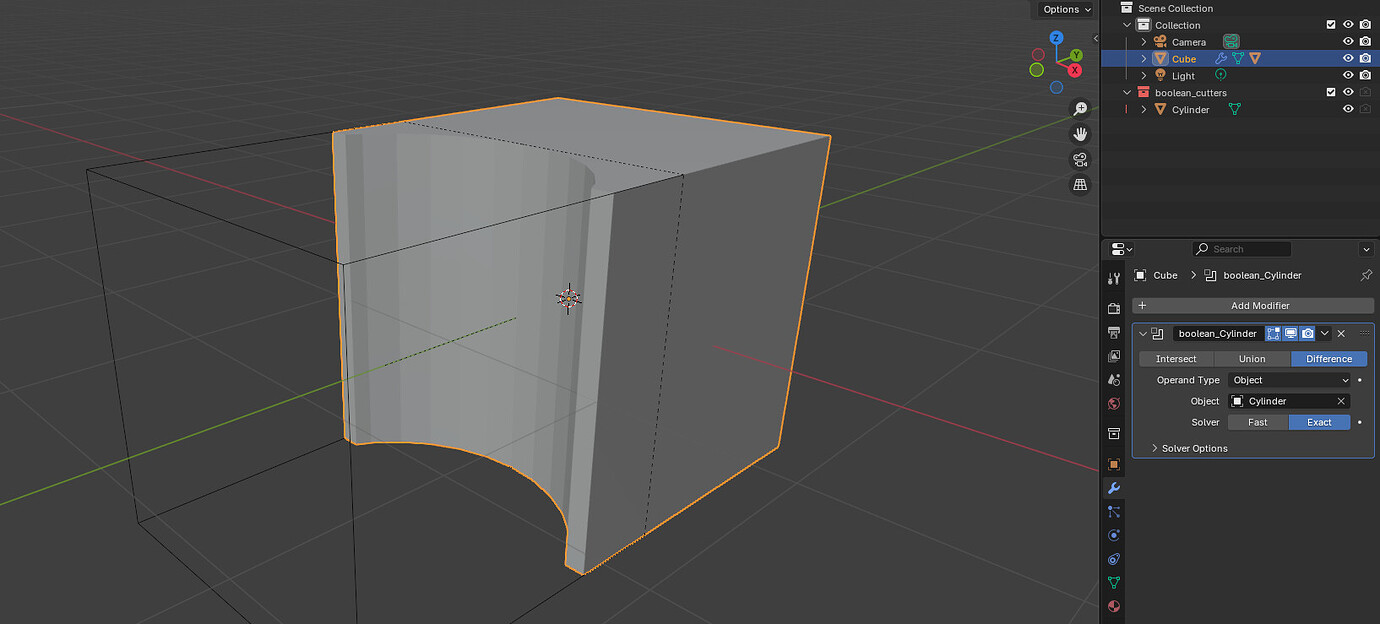Click the viewport zoom magnifier icon

click(1080, 108)
